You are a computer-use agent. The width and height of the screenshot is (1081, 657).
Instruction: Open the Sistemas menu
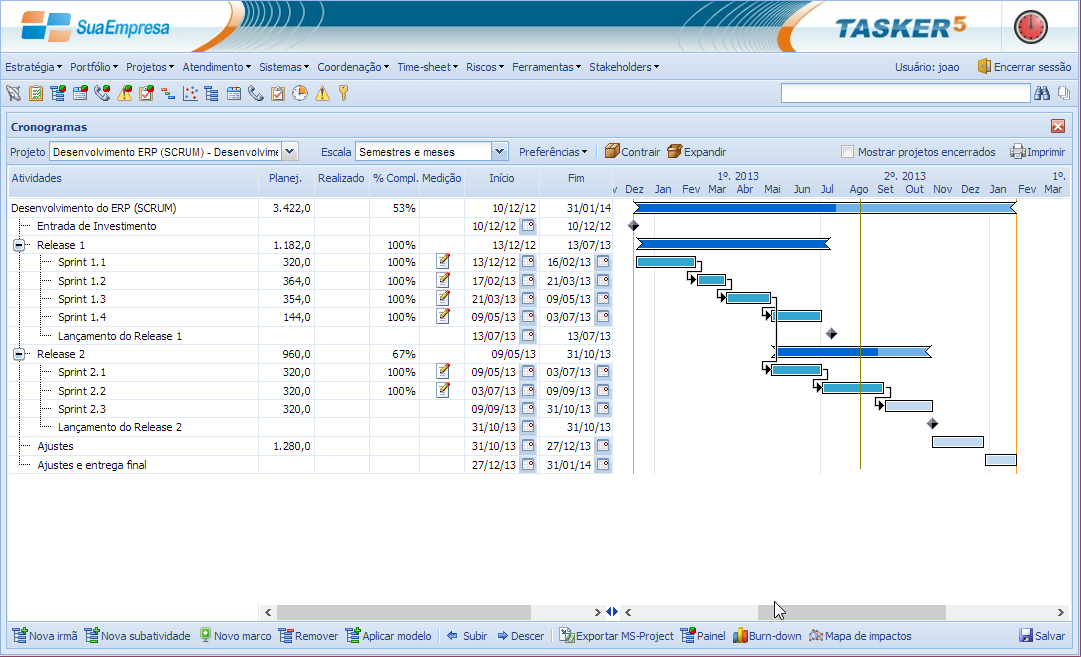tap(284, 67)
